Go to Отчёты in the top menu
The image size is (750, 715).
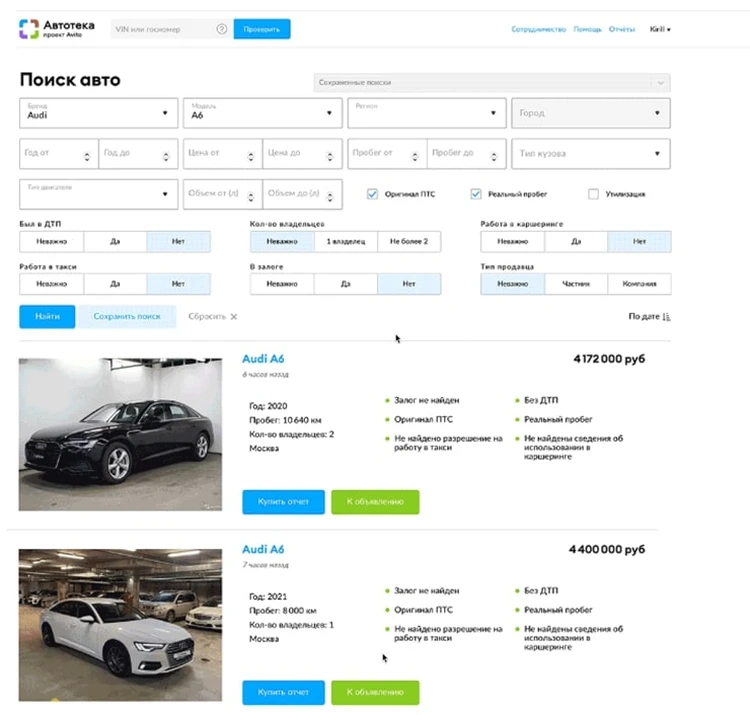[x=622, y=30]
